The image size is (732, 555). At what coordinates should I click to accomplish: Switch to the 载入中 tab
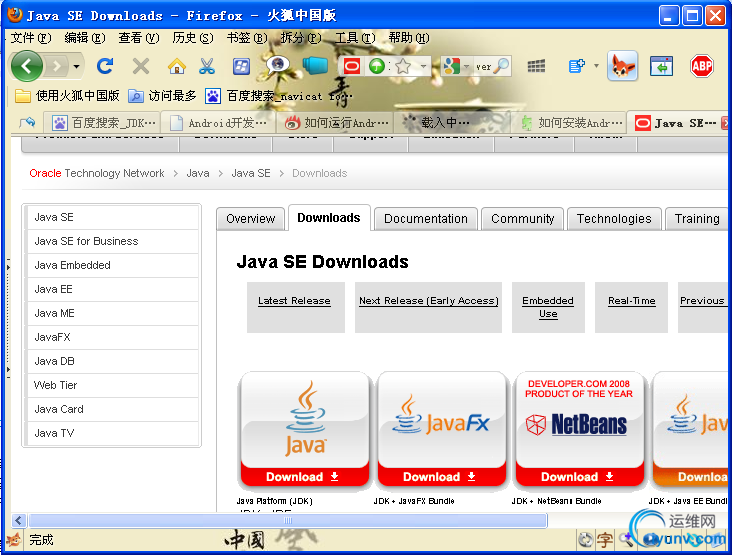click(x=452, y=123)
